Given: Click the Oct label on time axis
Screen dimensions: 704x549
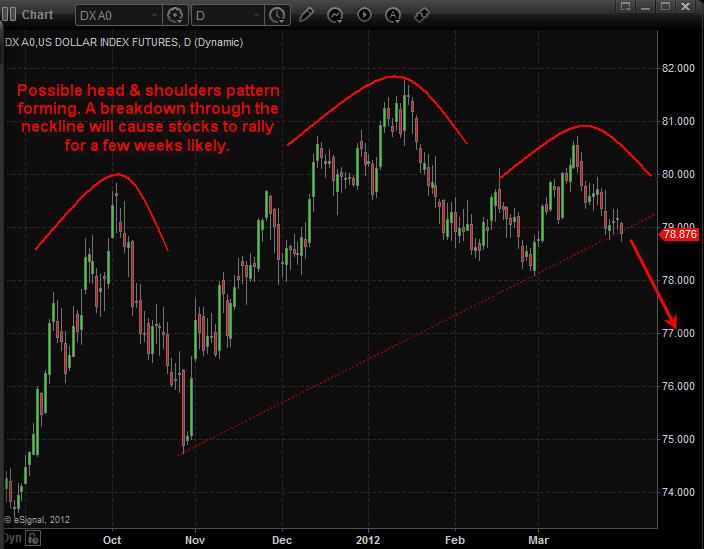Looking at the screenshot, I should point(112,540).
